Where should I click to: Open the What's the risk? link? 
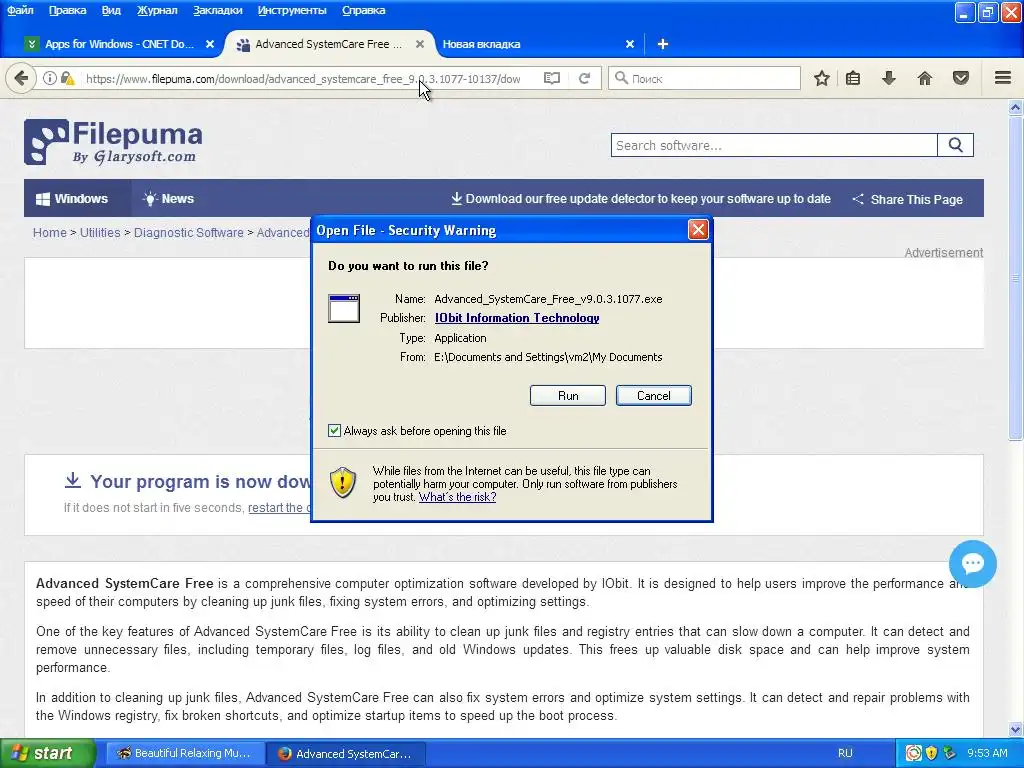[x=457, y=497]
